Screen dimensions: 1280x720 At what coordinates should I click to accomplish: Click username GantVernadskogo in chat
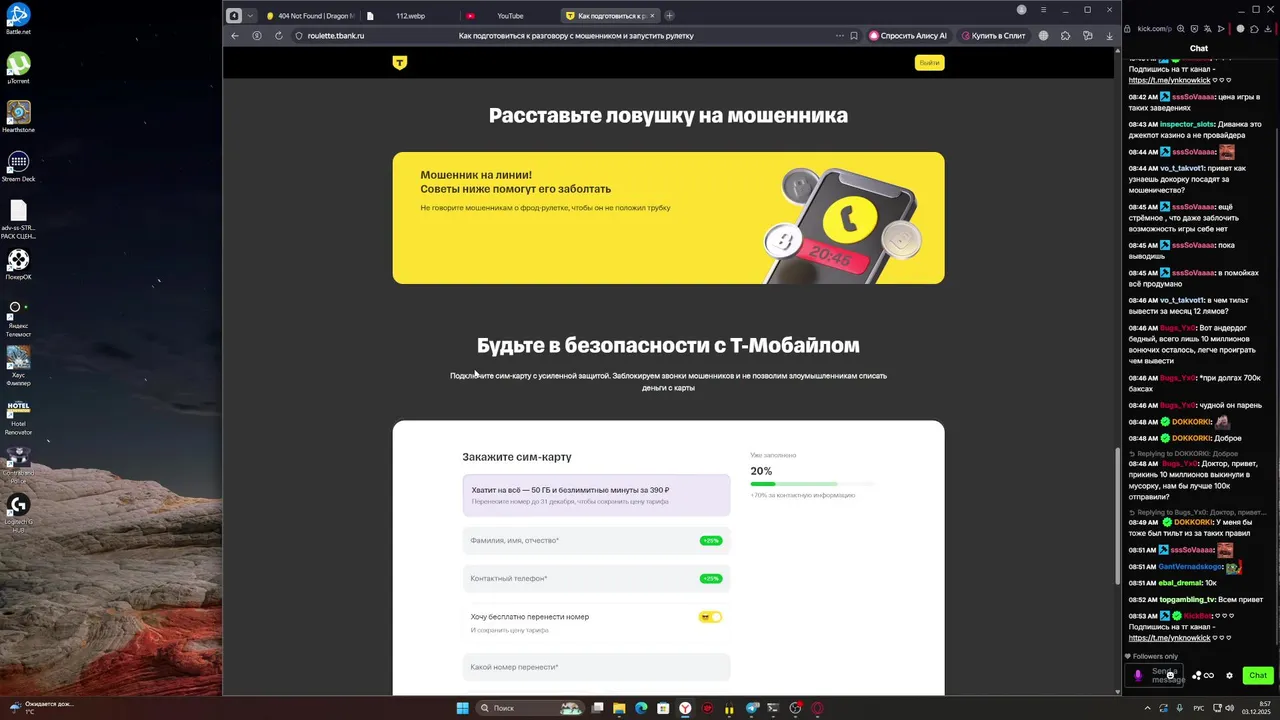1190,567
